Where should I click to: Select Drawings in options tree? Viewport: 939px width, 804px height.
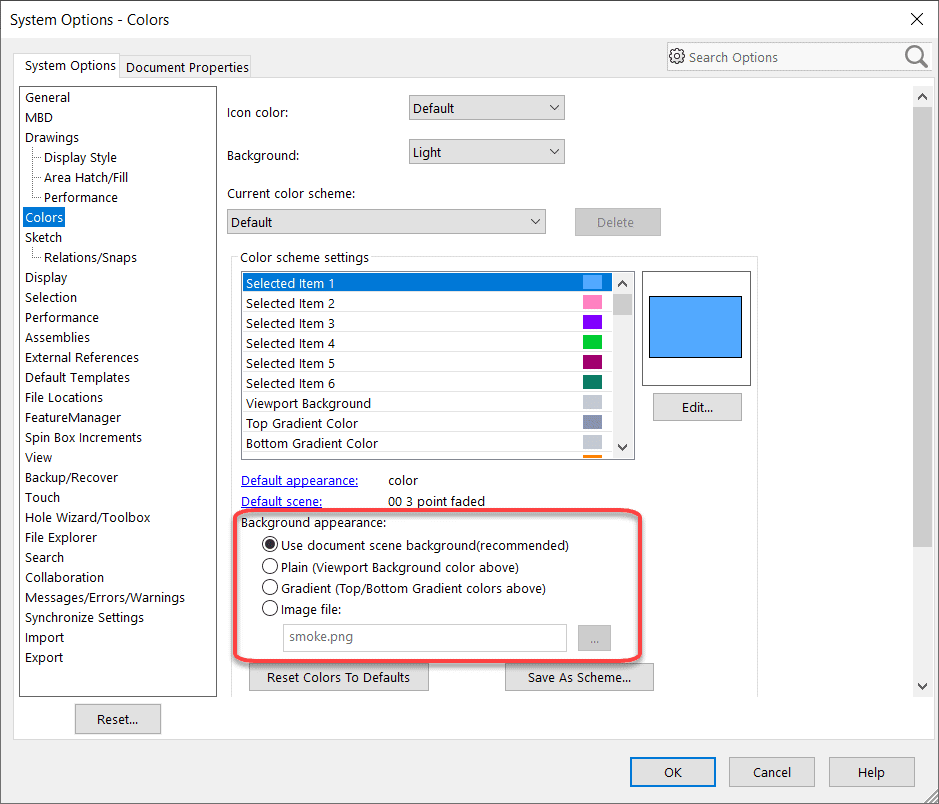(x=52, y=137)
